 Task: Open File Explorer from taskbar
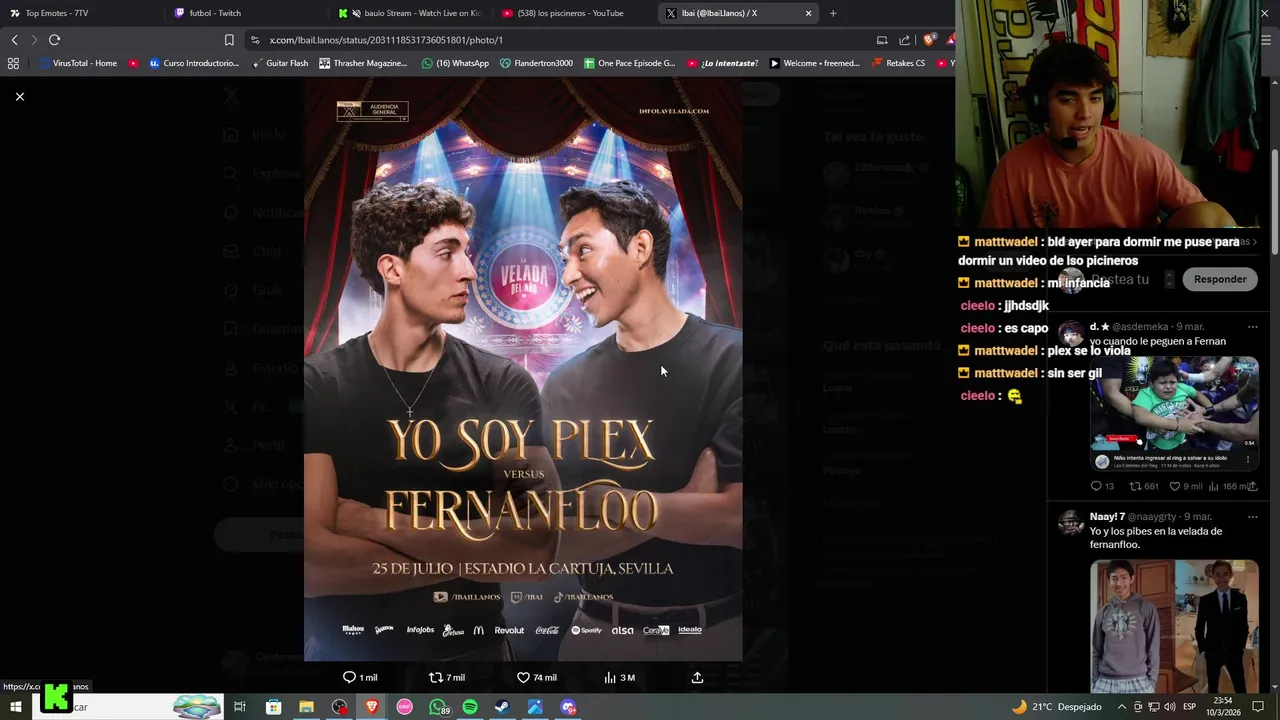tap(306, 707)
